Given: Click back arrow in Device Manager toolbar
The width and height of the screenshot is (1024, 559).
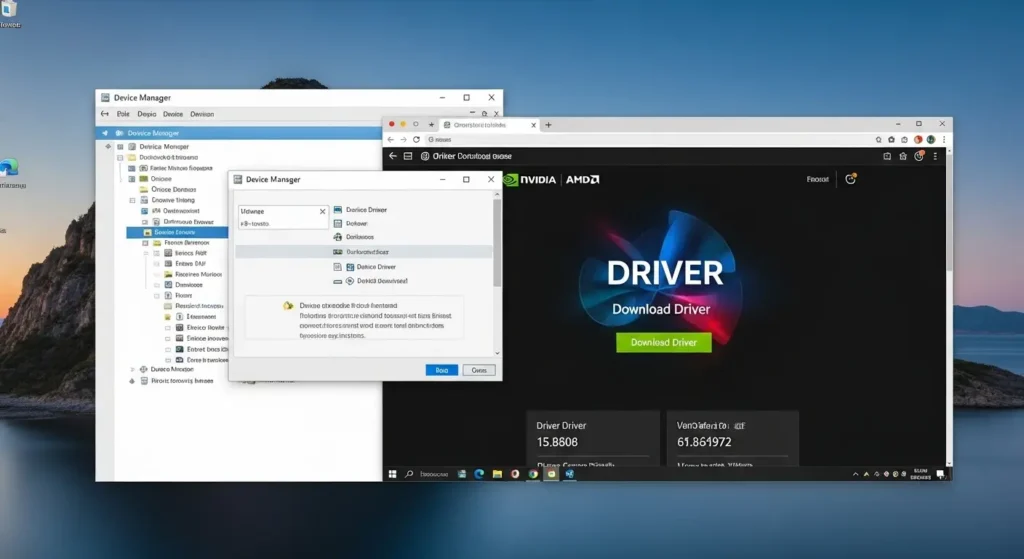Looking at the screenshot, I should [105, 114].
